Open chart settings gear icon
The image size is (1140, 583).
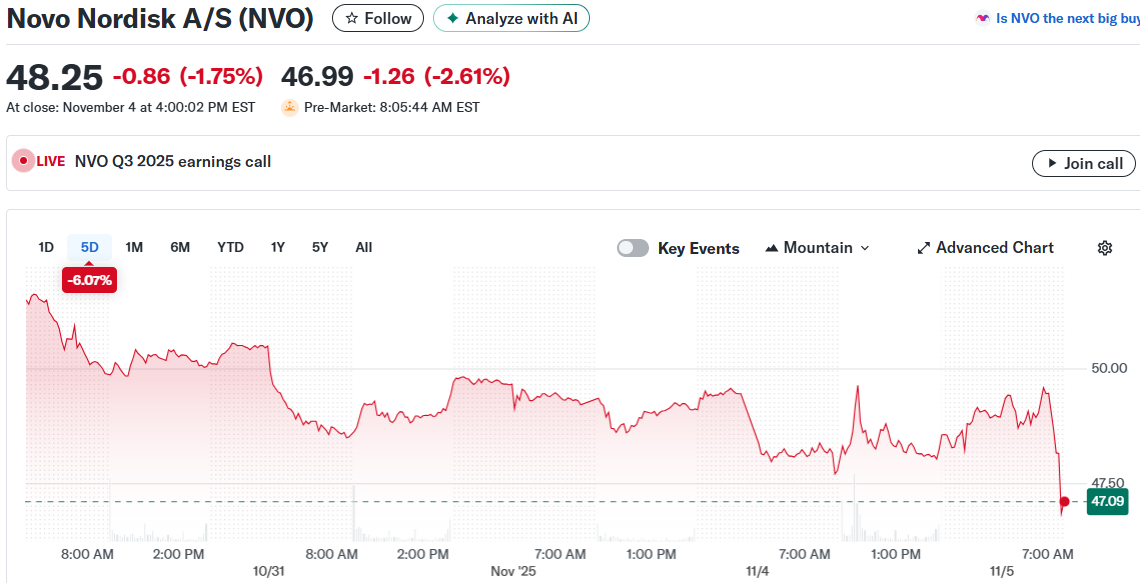click(x=1105, y=248)
